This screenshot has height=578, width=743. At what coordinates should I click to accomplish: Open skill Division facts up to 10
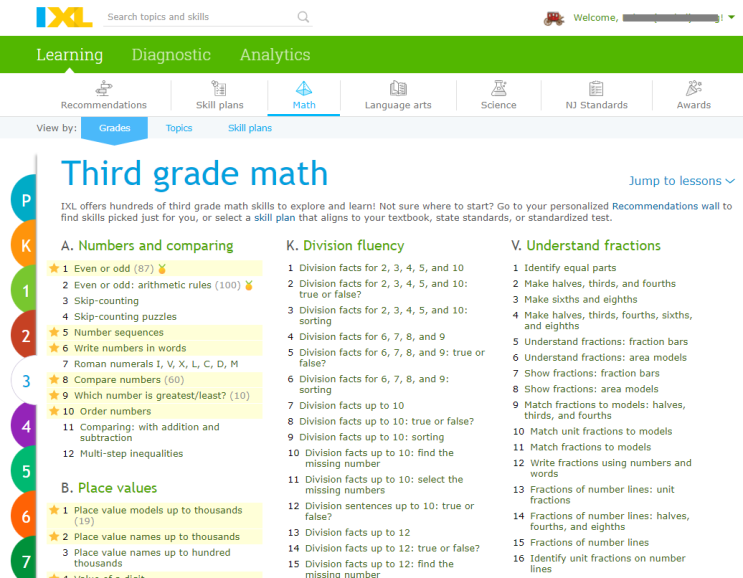pos(351,406)
